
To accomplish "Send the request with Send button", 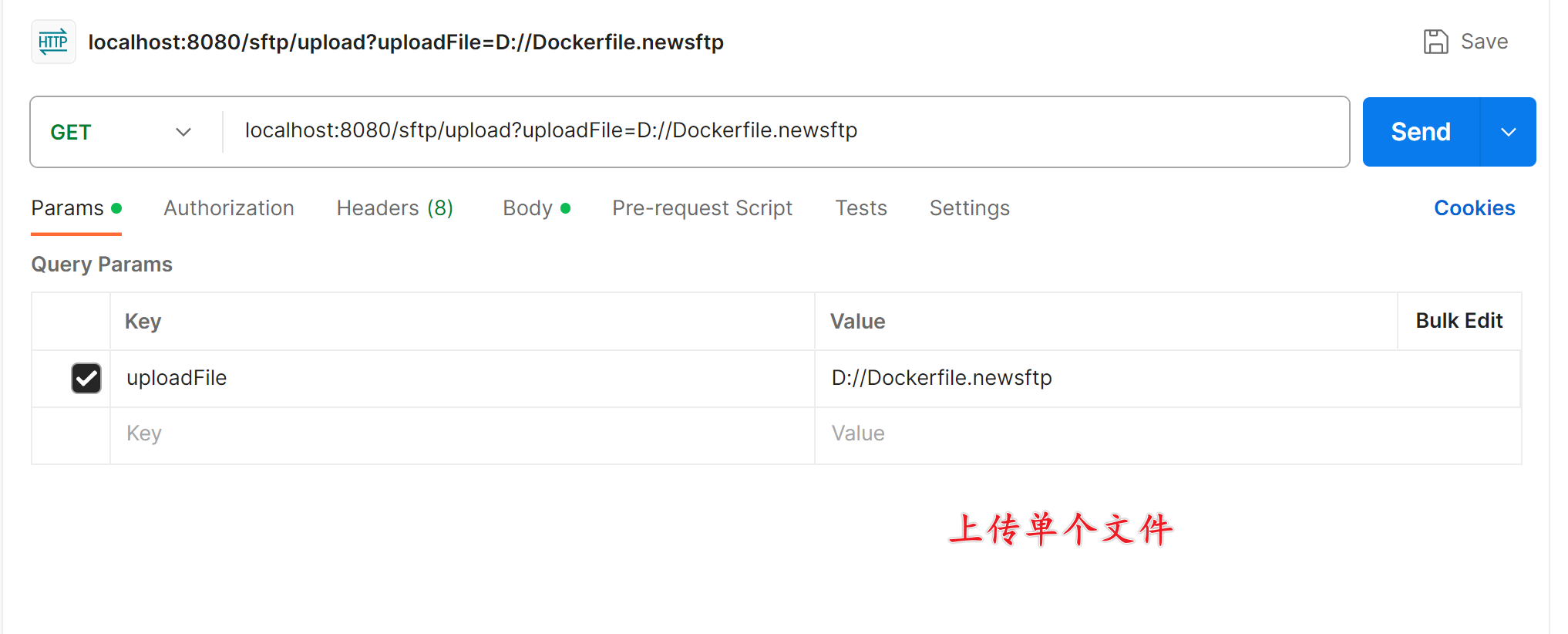I will pyautogui.click(x=1421, y=132).
